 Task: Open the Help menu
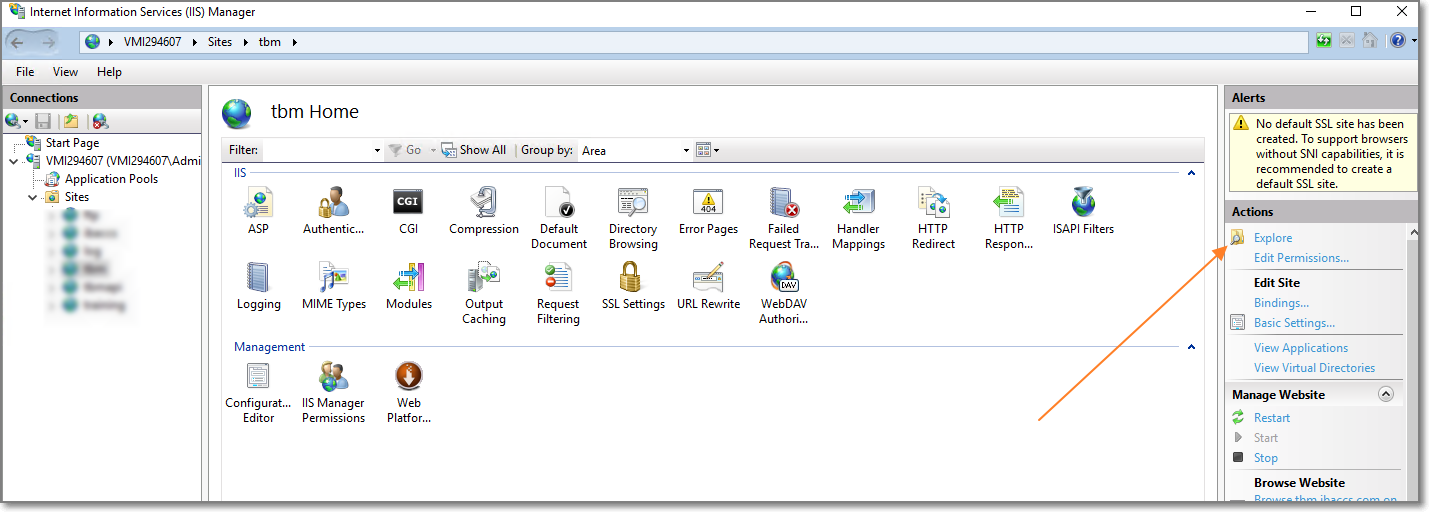point(110,72)
